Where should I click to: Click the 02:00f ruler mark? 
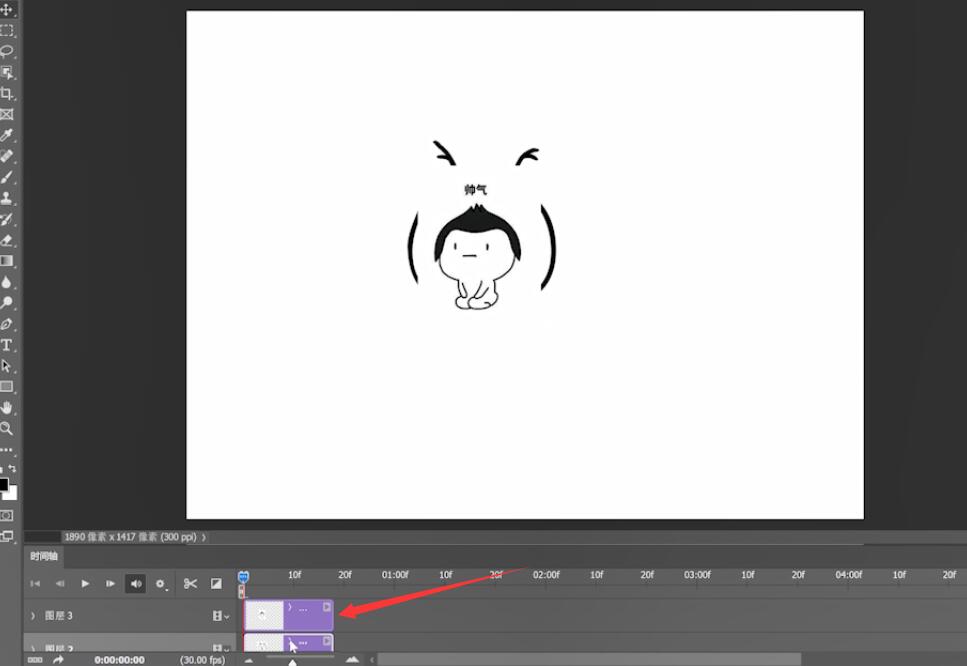[x=546, y=575]
